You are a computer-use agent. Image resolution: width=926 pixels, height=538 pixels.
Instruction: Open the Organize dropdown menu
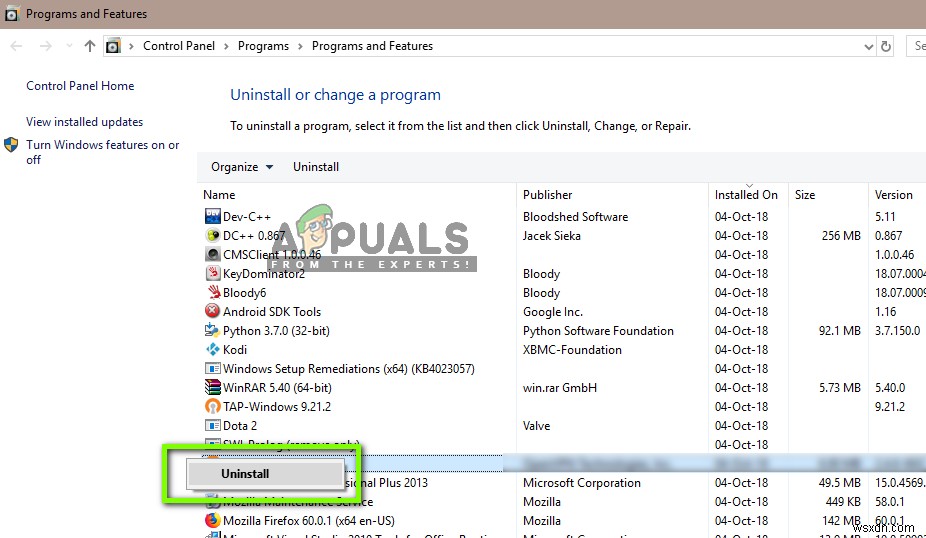(x=242, y=167)
